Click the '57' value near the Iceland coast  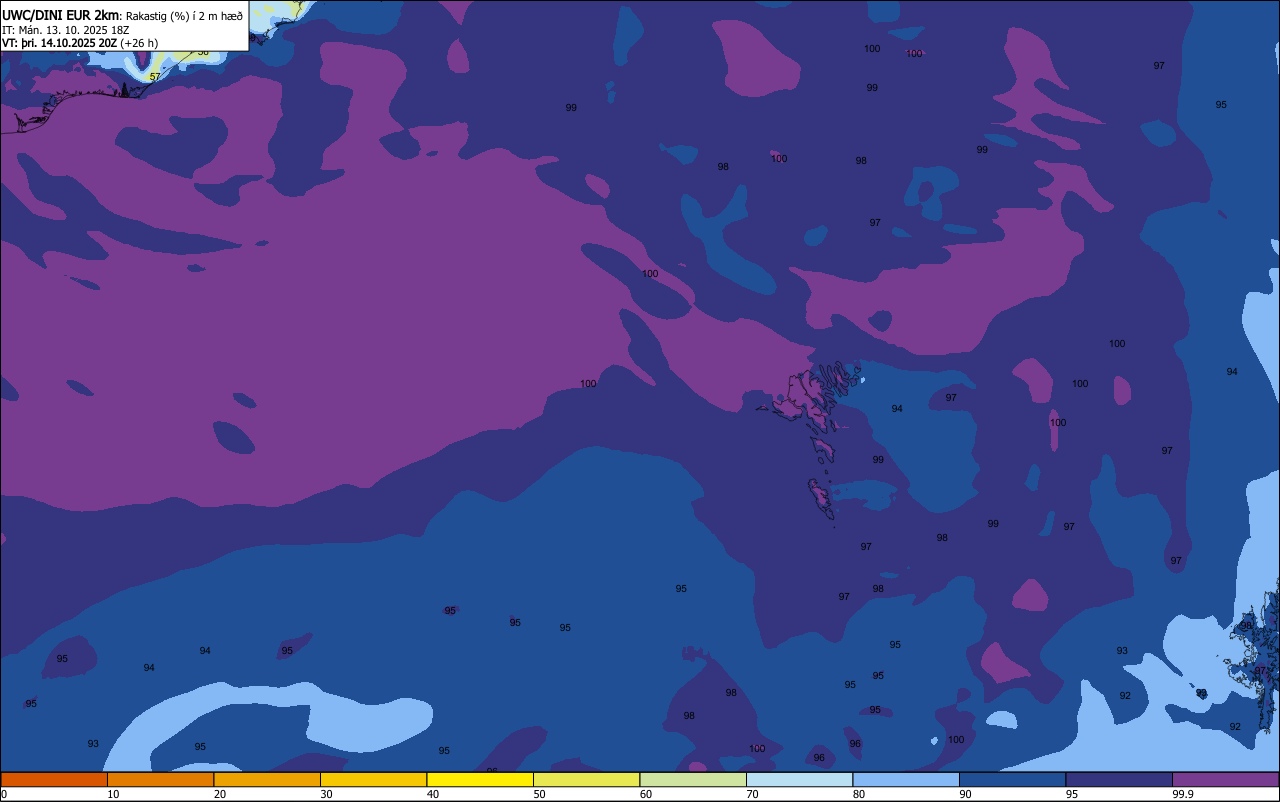tap(154, 77)
